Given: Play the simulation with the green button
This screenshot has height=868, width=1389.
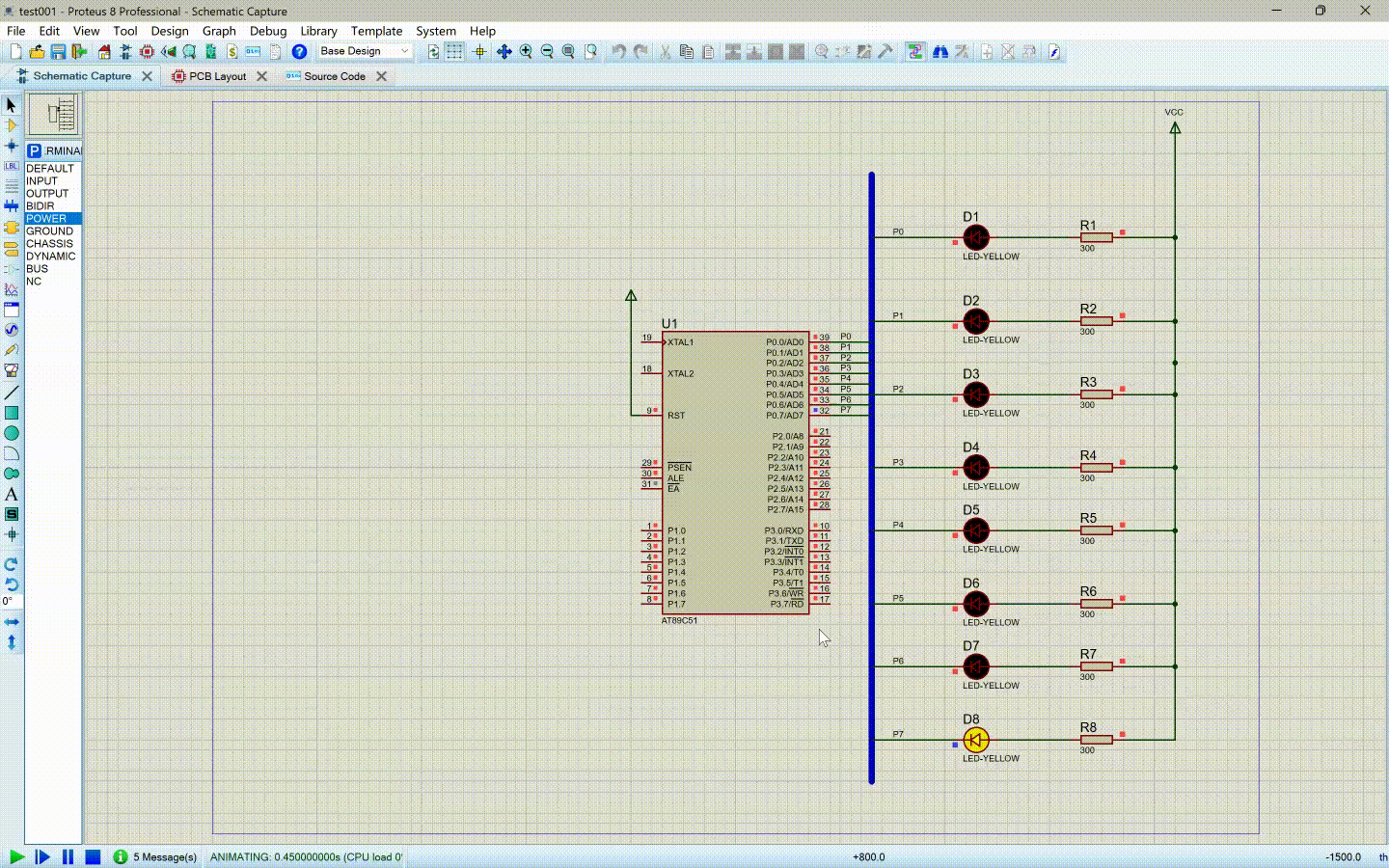Looking at the screenshot, I should 16,856.
